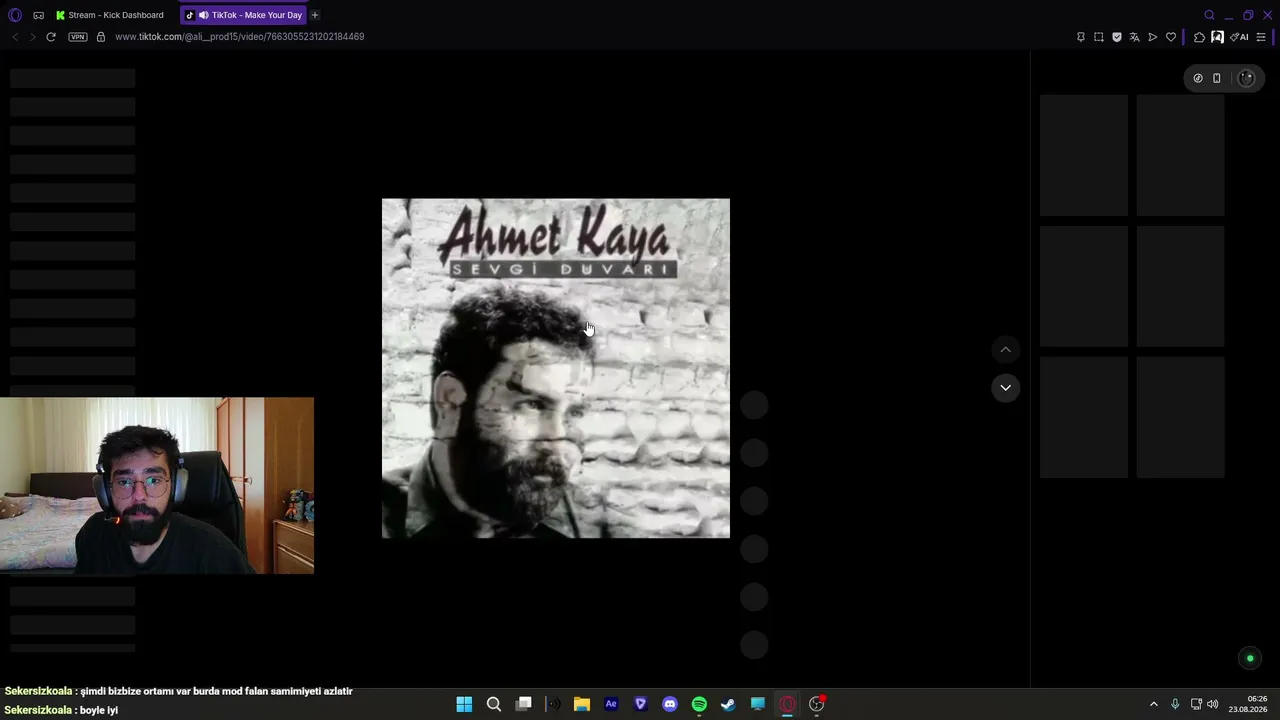Reload the TikTok page
This screenshot has height=720, width=1280.
click(51, 37)
